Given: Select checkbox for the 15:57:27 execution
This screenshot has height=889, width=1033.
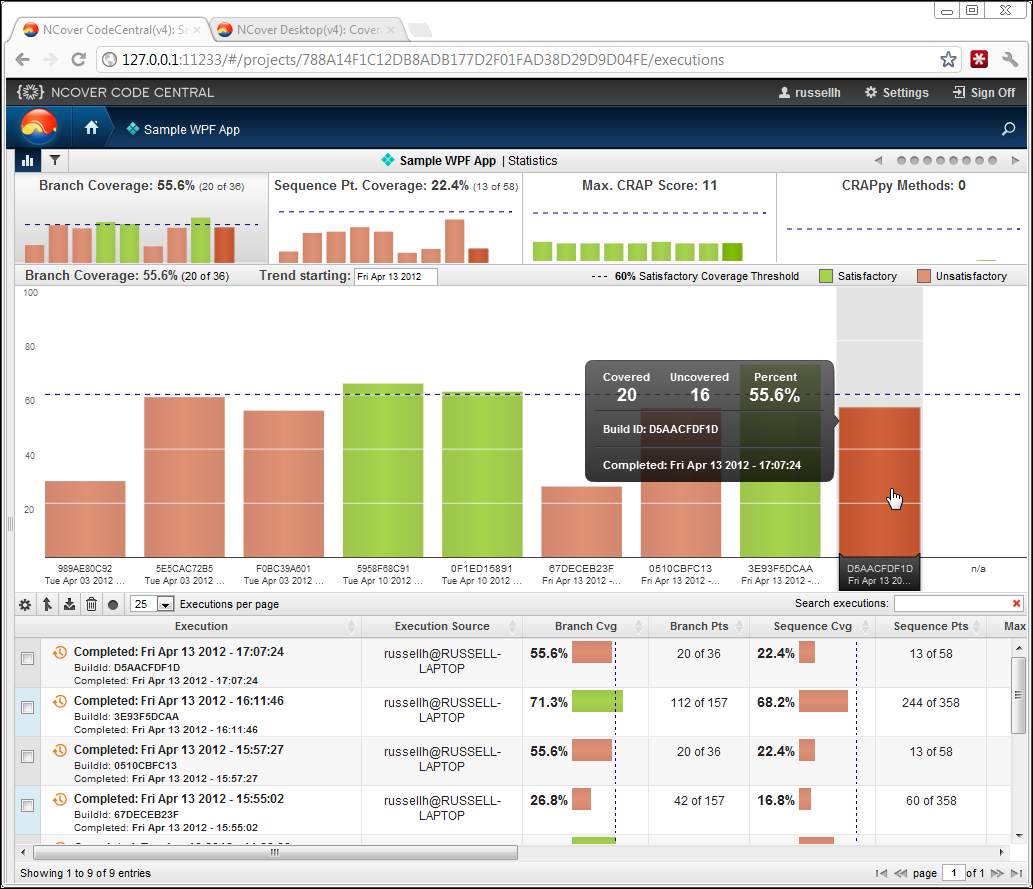Looking at the screenshot, I should (28, 757).
